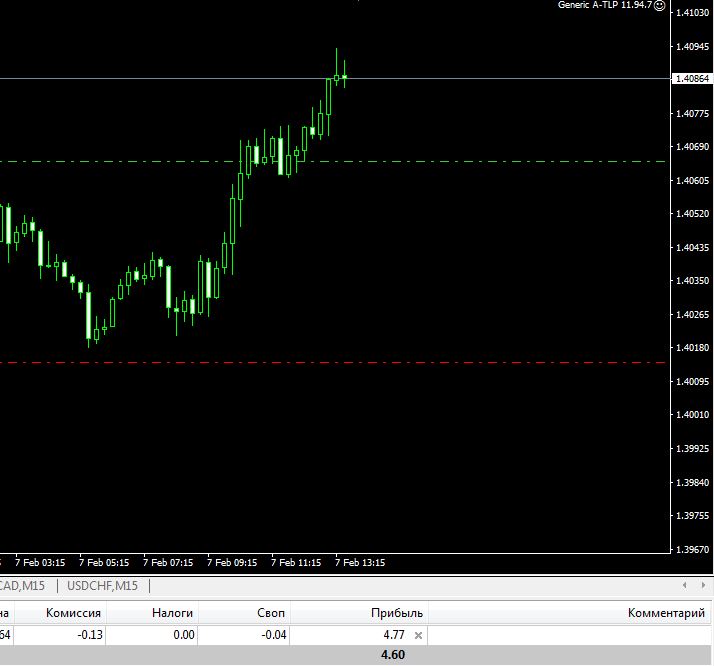Click the 7 Feb 13:15 time label
Image resolution: width=714 pixels, height=666 pixels.
click(360, 563)
